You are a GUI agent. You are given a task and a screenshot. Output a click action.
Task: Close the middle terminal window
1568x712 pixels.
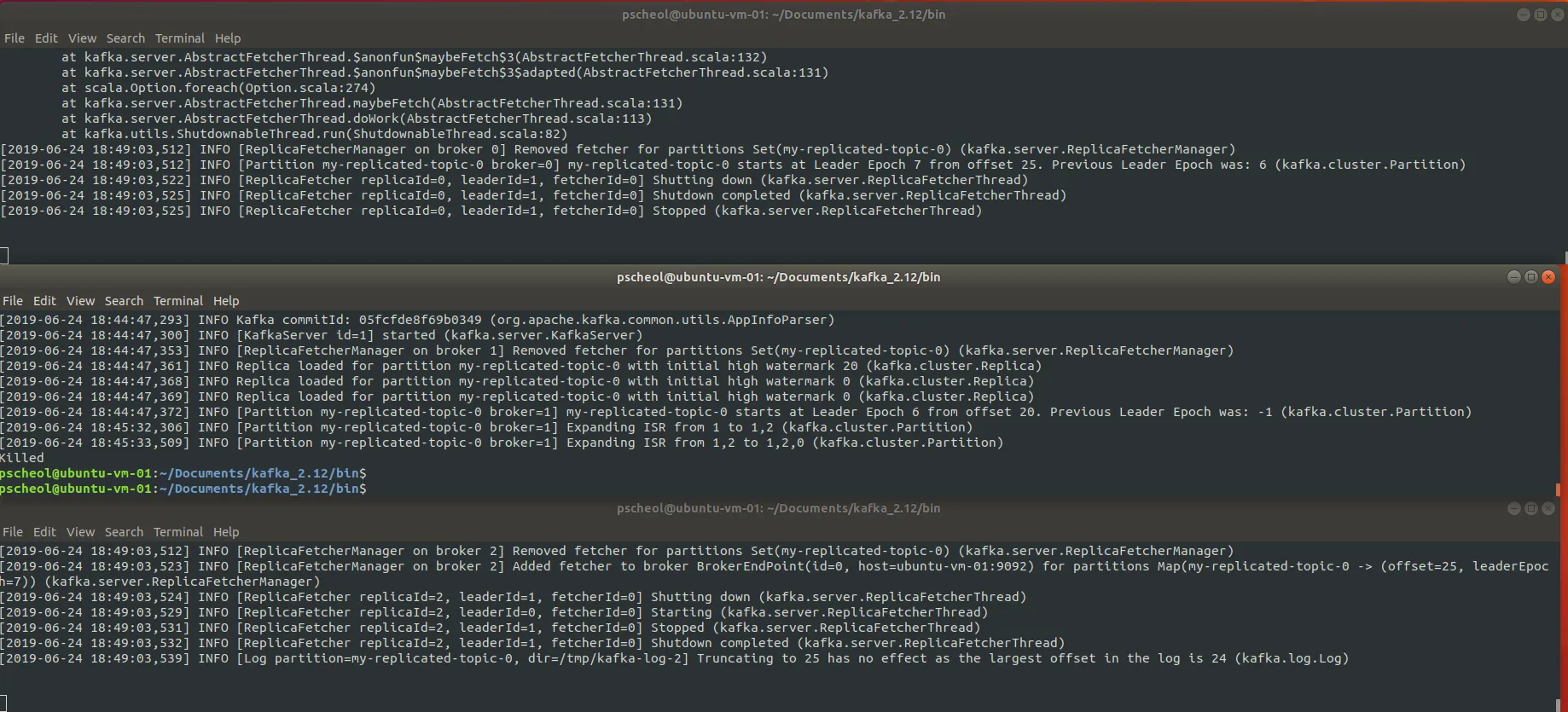pyautogui.click(x=1548, y=277)
